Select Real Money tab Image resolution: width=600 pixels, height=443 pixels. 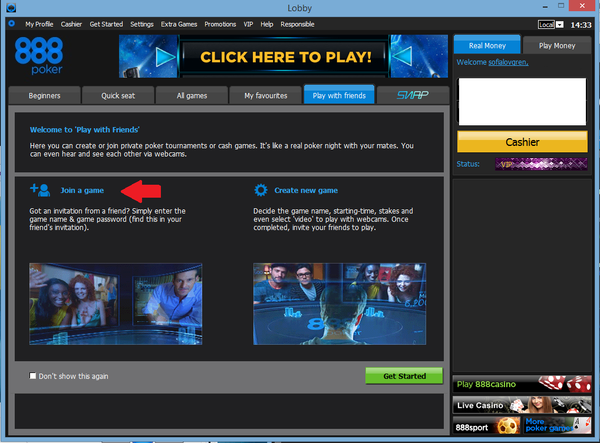487,45
